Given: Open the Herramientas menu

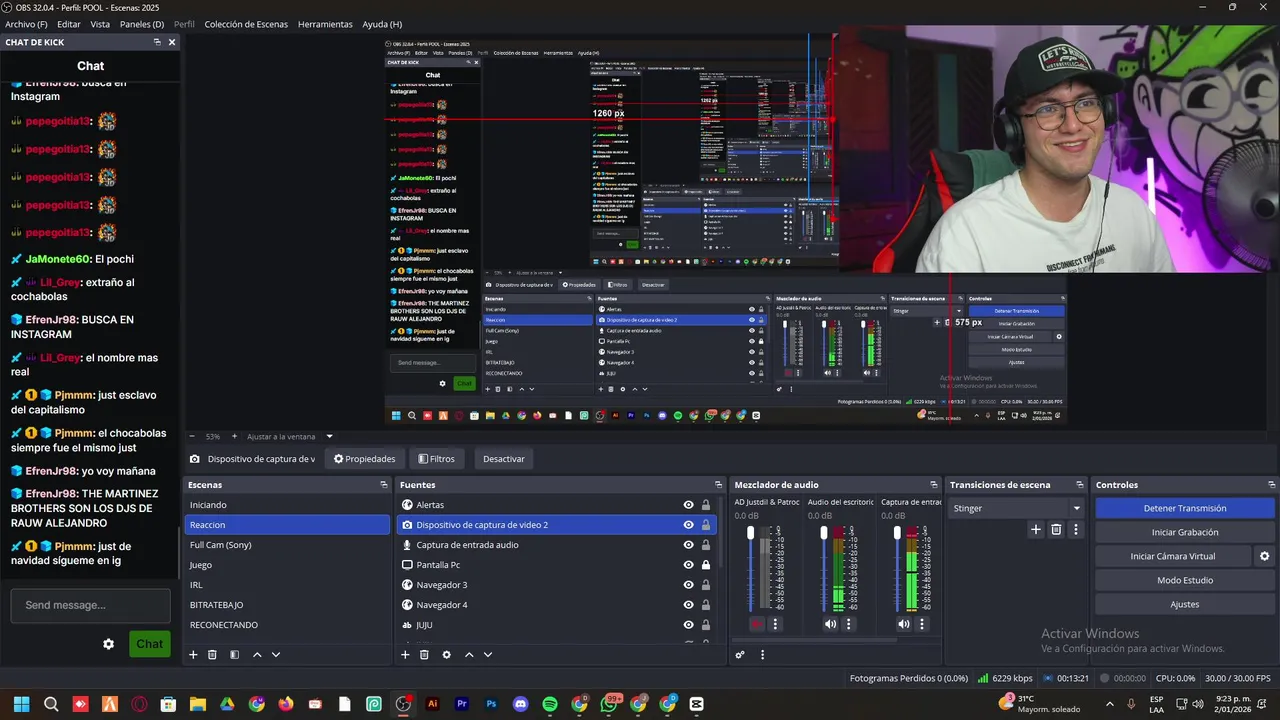Looking at the screenshot, I should (x=325, y=24).
